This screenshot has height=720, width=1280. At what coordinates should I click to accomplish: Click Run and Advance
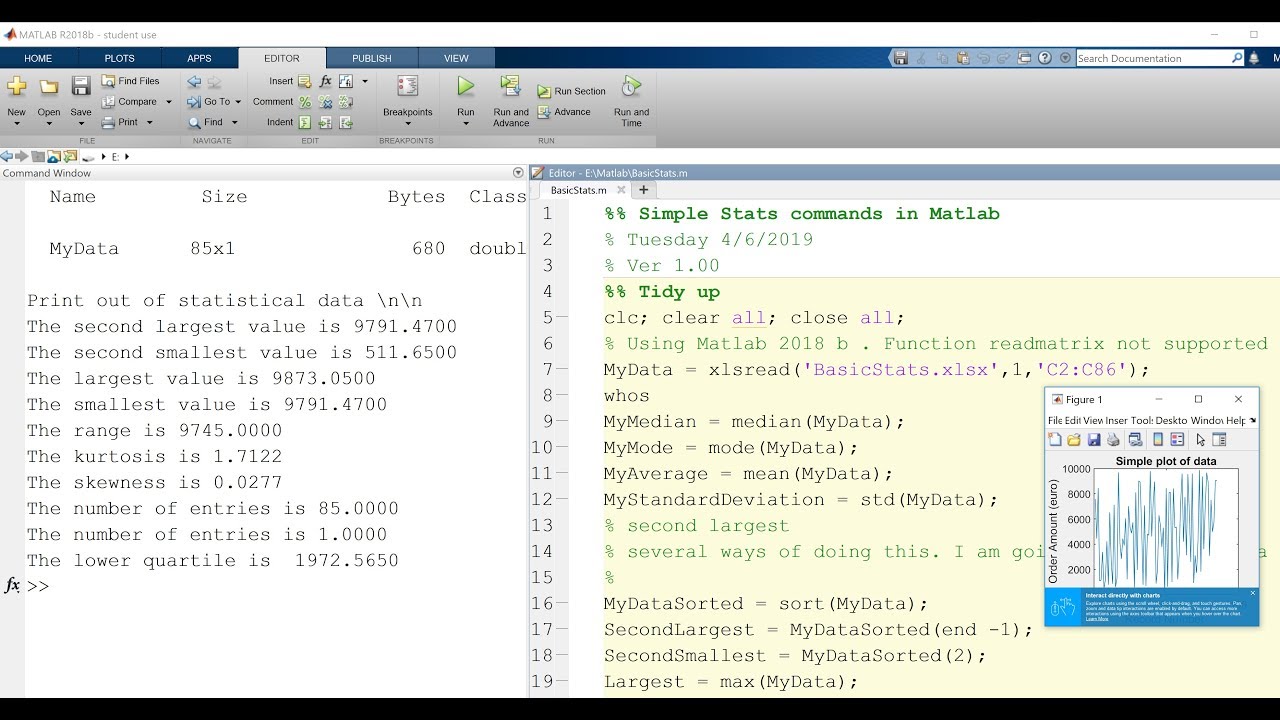510,102
